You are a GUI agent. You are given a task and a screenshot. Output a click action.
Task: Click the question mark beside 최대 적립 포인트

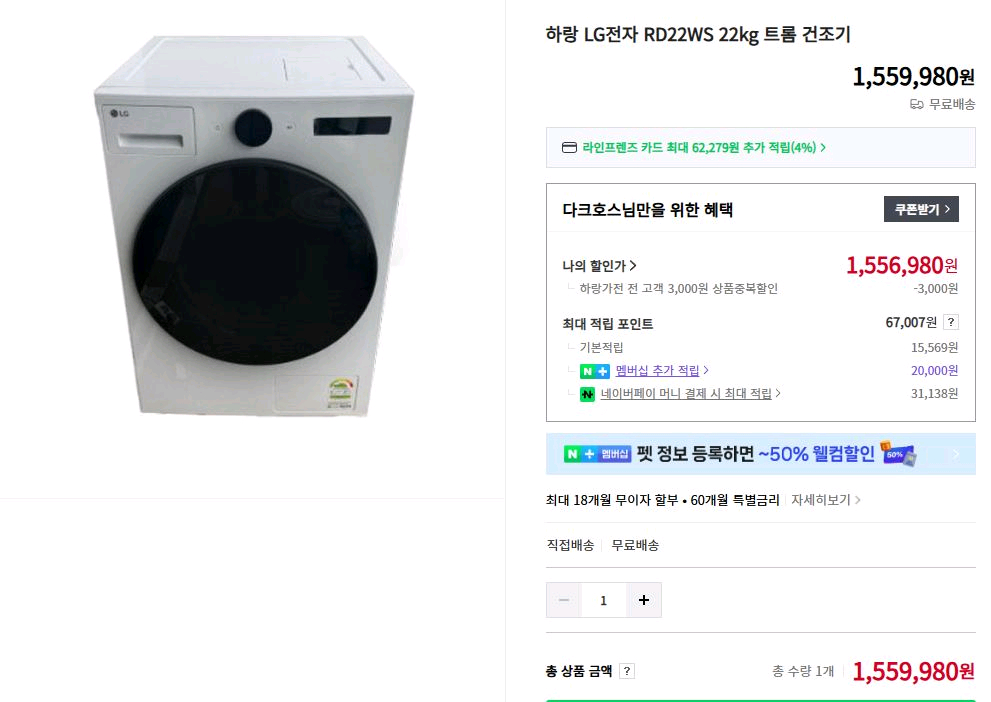951,322
